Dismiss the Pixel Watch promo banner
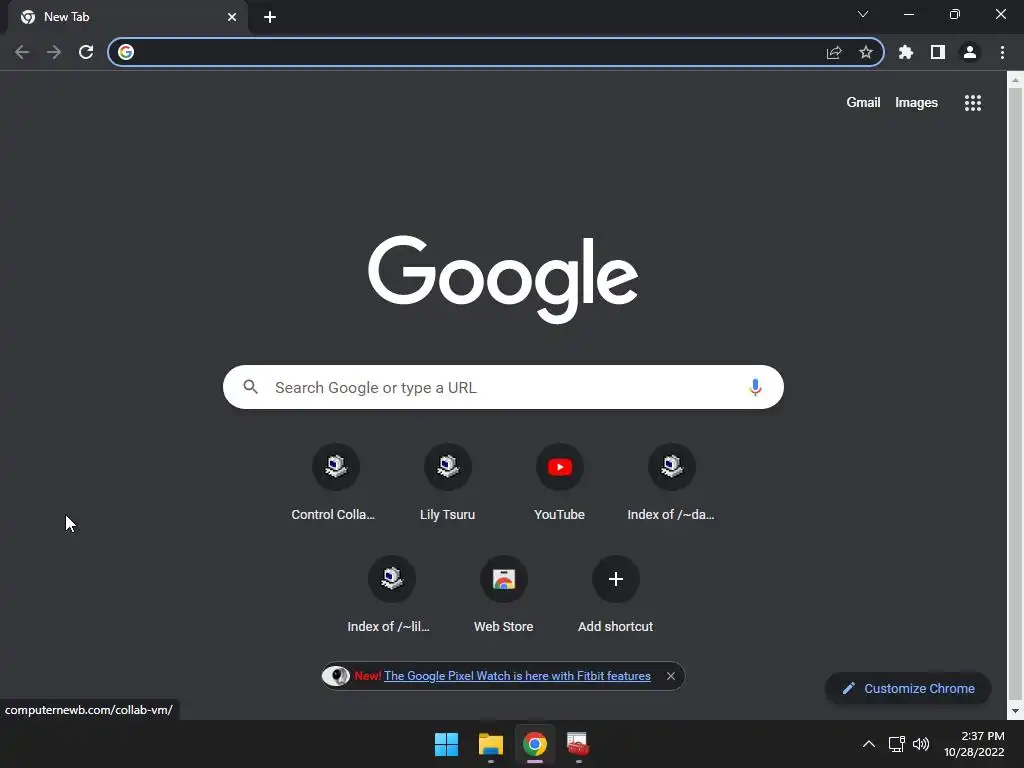 point(671,676)
